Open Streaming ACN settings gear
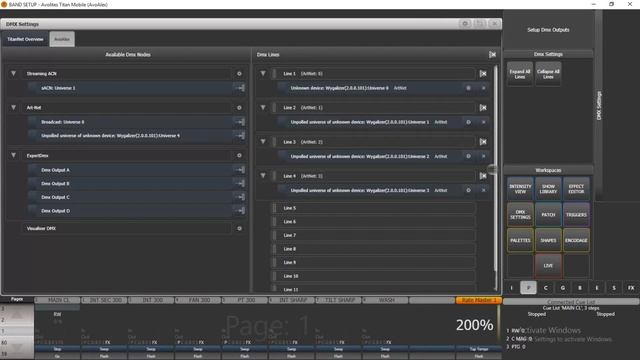 pyautogui.click(x=239, y=74)
